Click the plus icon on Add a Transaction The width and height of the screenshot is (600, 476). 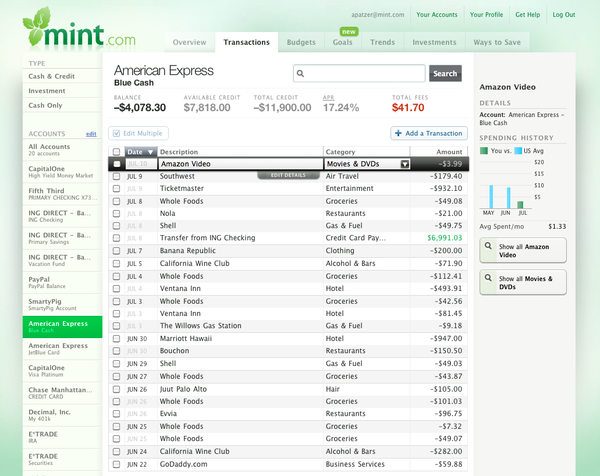pyautogui.click(x=398, y=133)
